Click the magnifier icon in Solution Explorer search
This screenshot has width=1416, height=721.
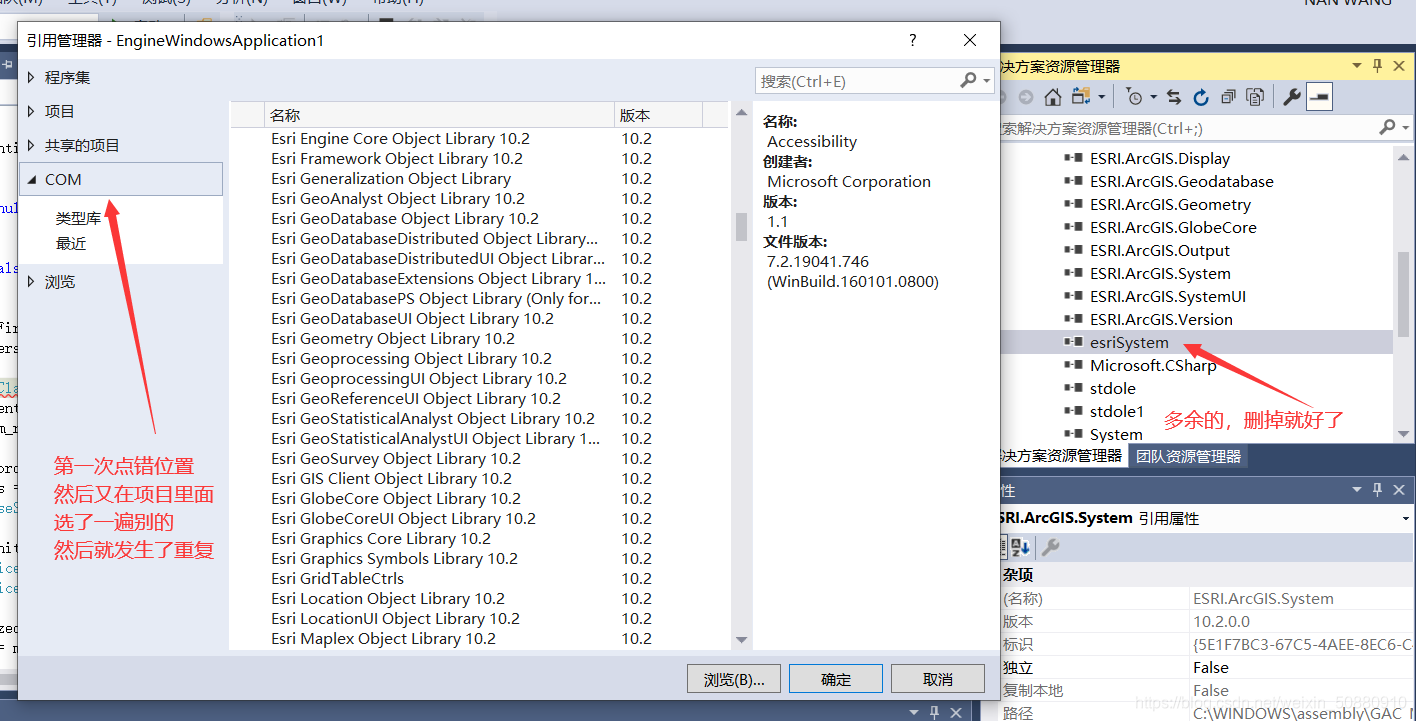tap(1387, 127)
